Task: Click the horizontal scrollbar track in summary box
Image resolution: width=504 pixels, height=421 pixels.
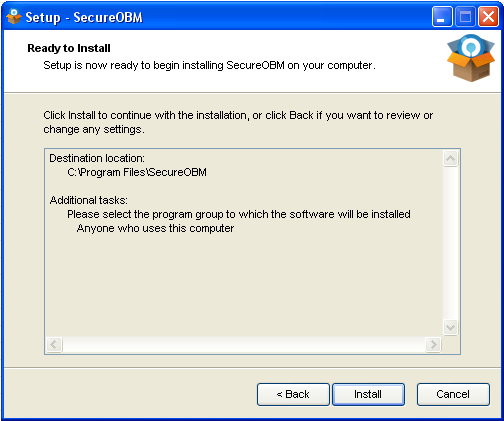Action: point(244,344)
